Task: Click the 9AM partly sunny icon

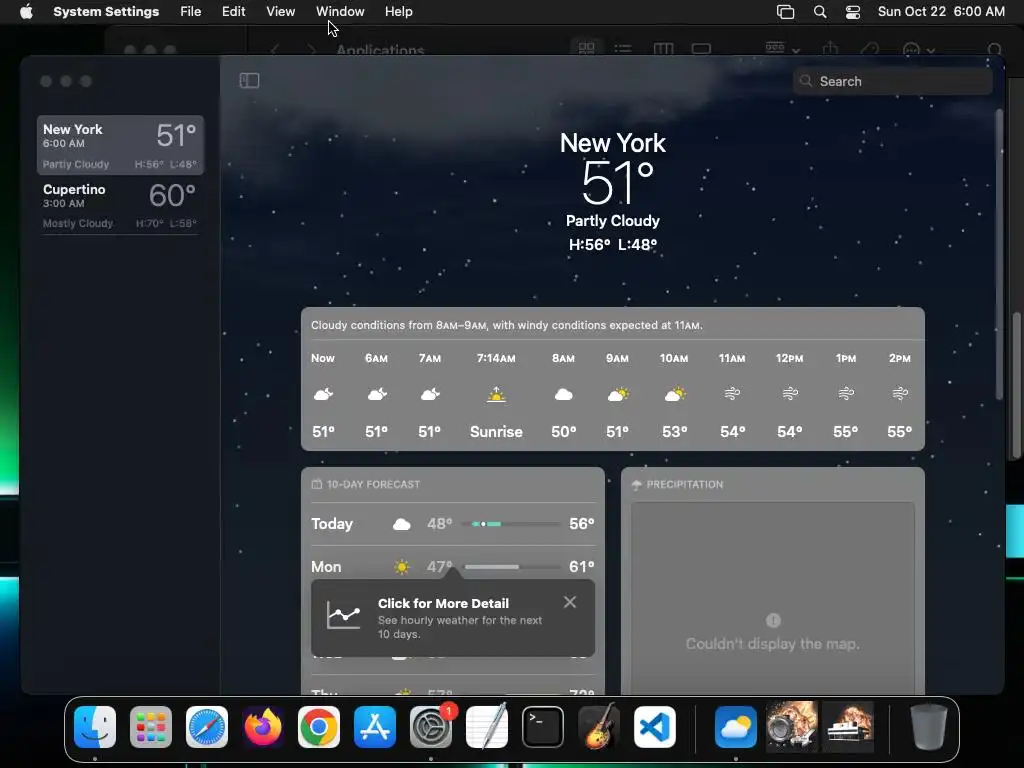Action: pos(618,394)
